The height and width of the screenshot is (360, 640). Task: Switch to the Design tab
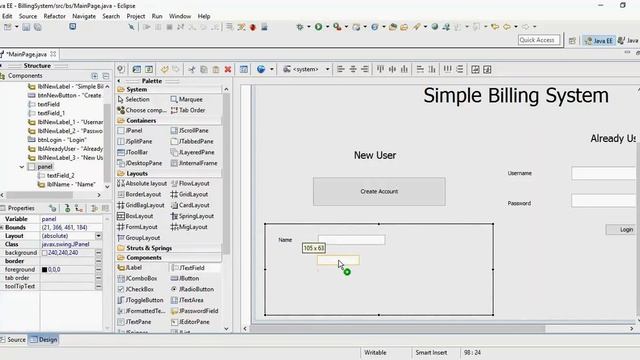pos(44,340)
